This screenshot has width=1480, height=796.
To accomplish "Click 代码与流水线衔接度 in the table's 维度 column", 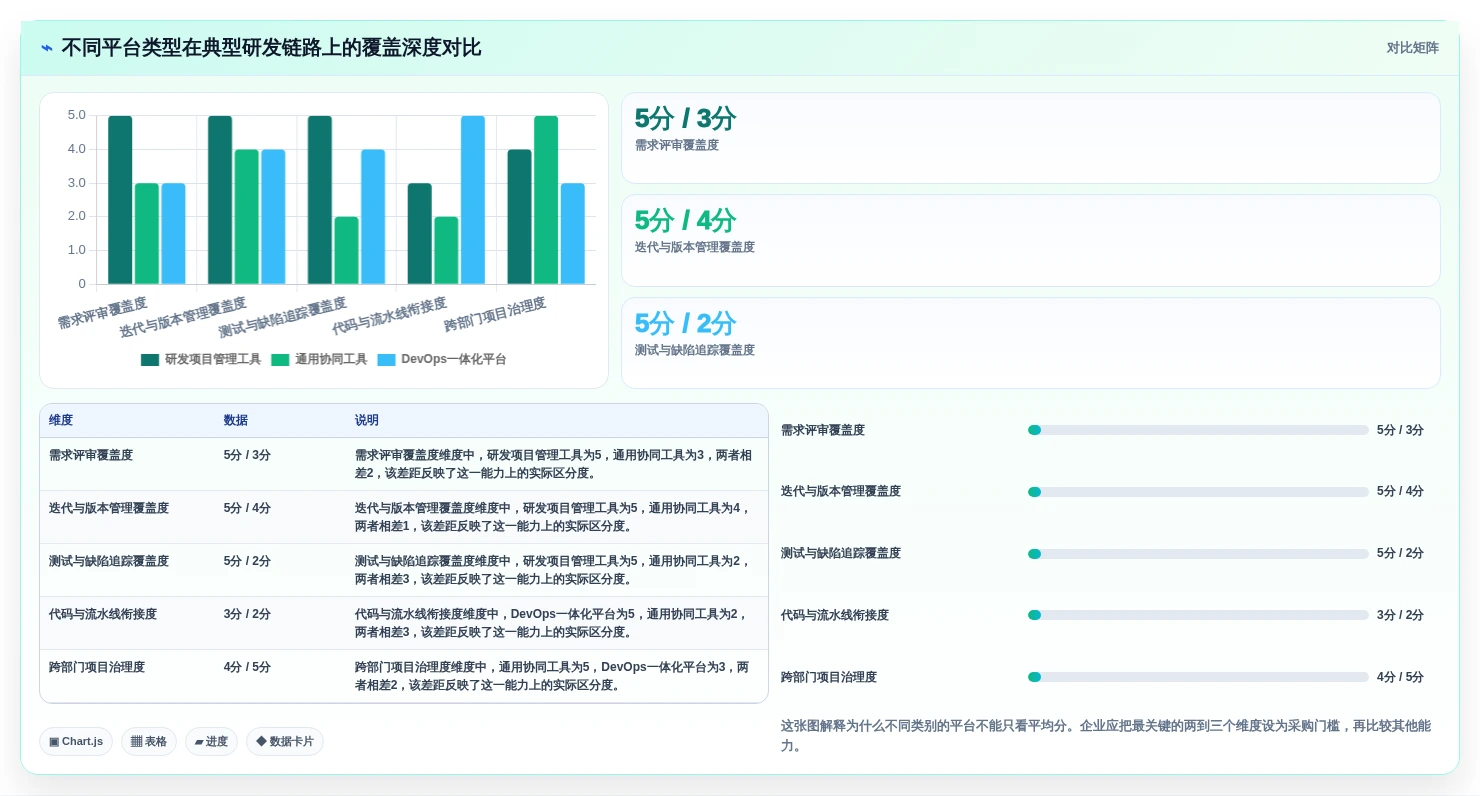I will point(103,614).
